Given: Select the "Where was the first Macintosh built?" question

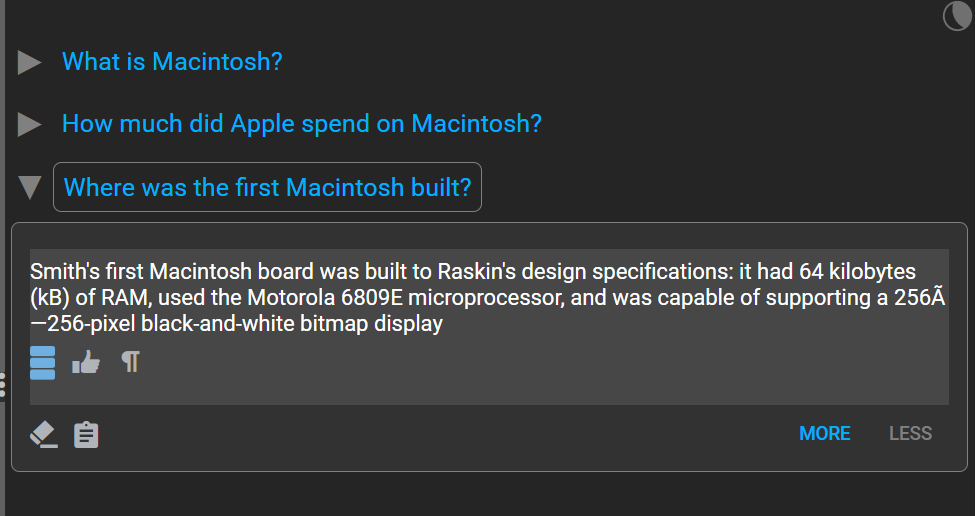Looking at the screenshot, I should pyautogui.click(x=267, y=187).
